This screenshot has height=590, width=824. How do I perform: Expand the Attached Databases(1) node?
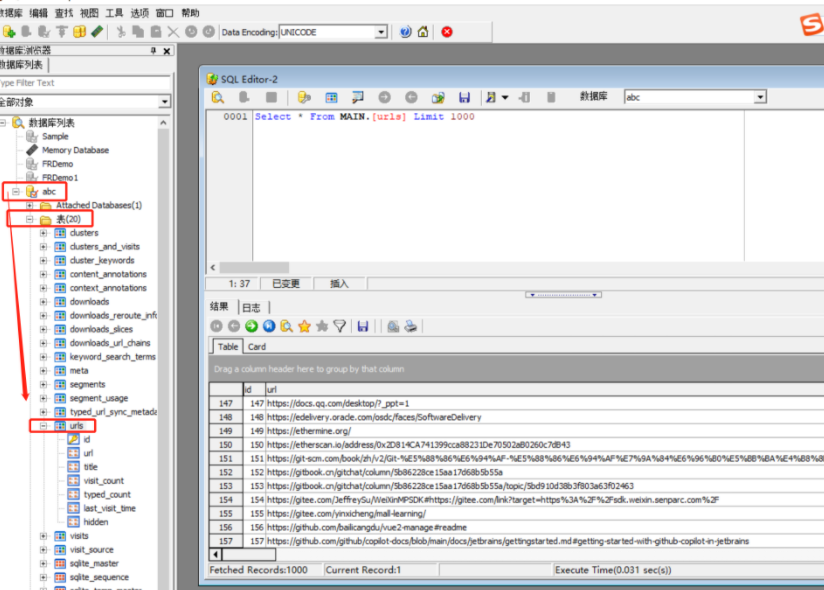point(29,205)
